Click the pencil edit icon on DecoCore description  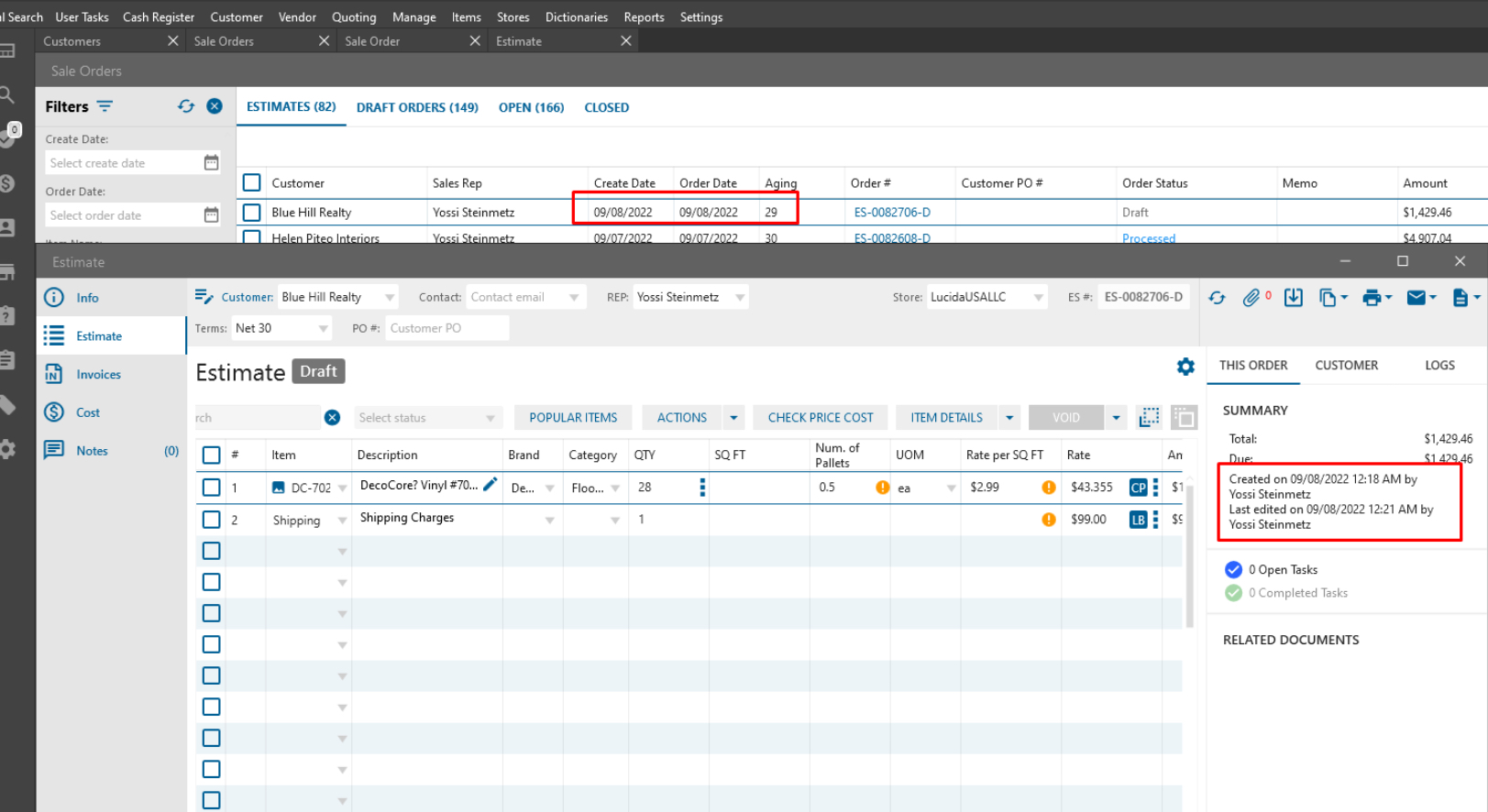[x=490, y=485]
